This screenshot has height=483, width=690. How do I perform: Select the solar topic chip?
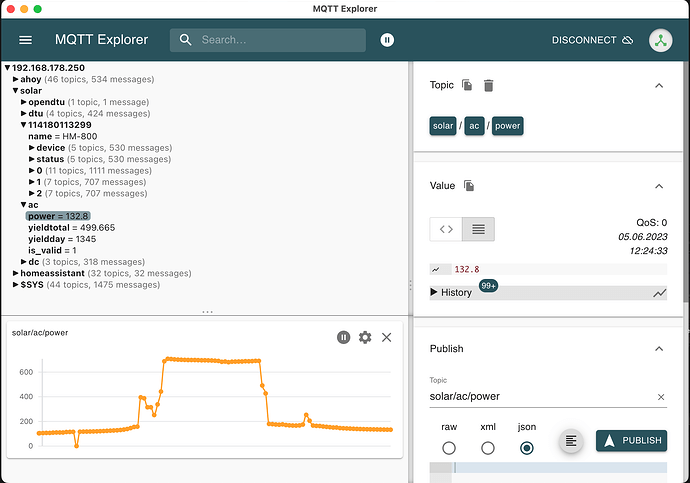(443, 126)
